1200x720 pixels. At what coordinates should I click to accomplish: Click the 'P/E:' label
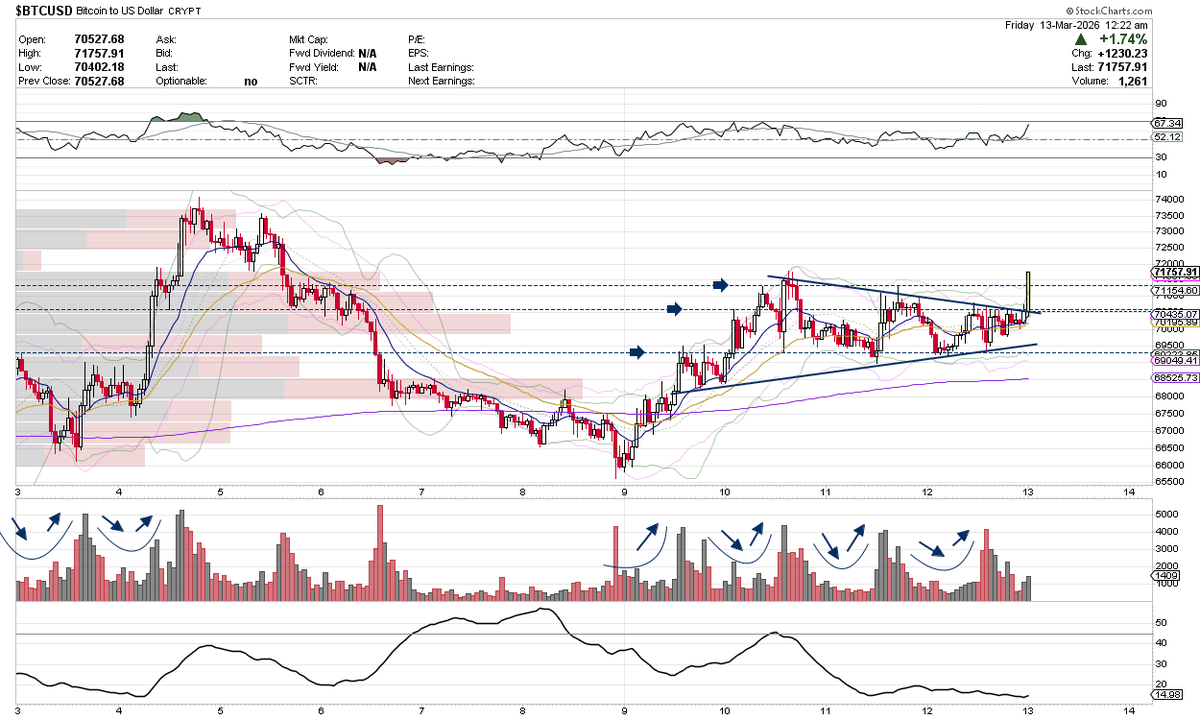click(418, 39)
